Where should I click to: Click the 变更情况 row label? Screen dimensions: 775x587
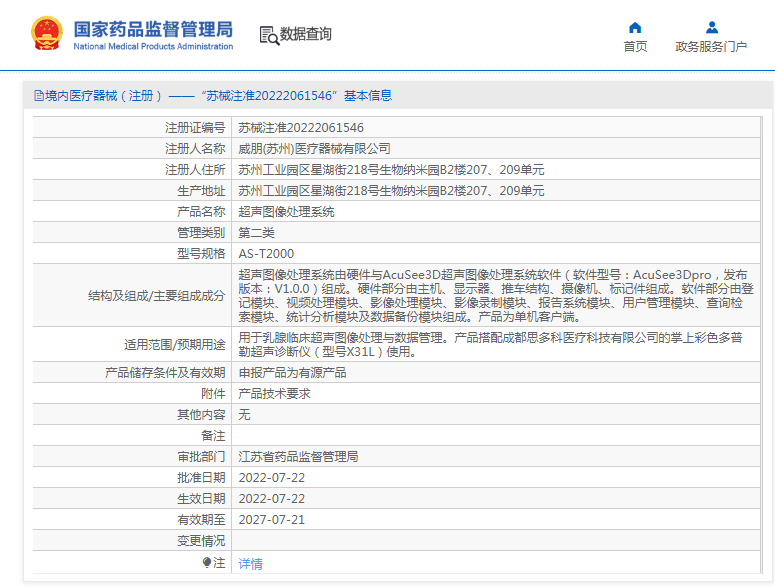tap(201, 541)
